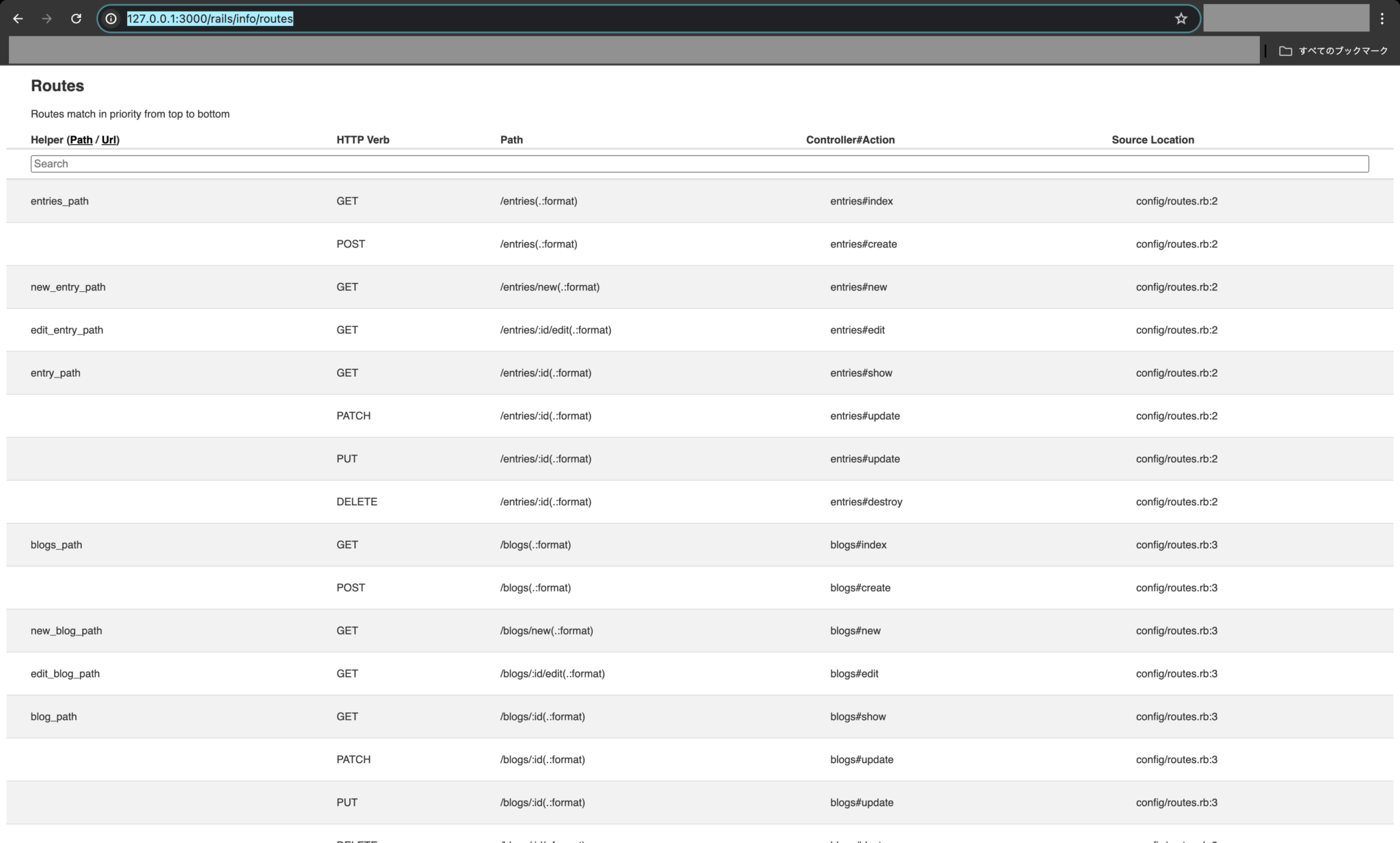Click the browser back arrow
This screenshot has height=843, width=1400.
18,18
